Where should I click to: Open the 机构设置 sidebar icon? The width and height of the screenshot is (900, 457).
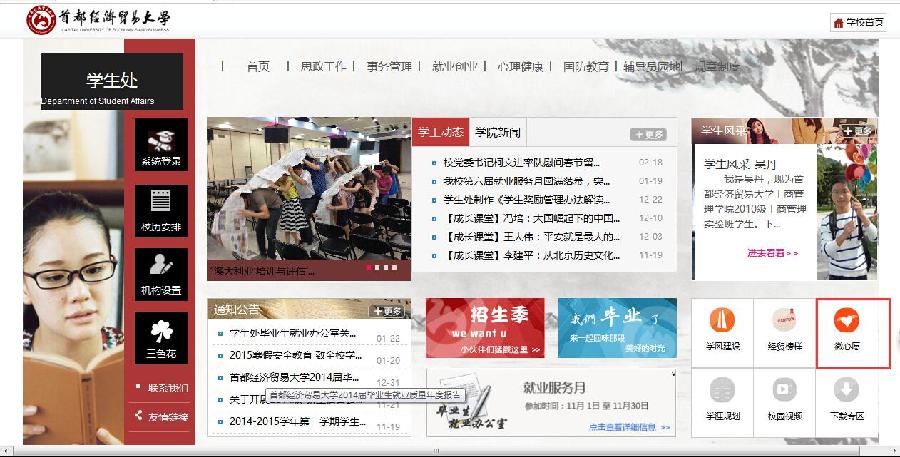tap(161, 274)
